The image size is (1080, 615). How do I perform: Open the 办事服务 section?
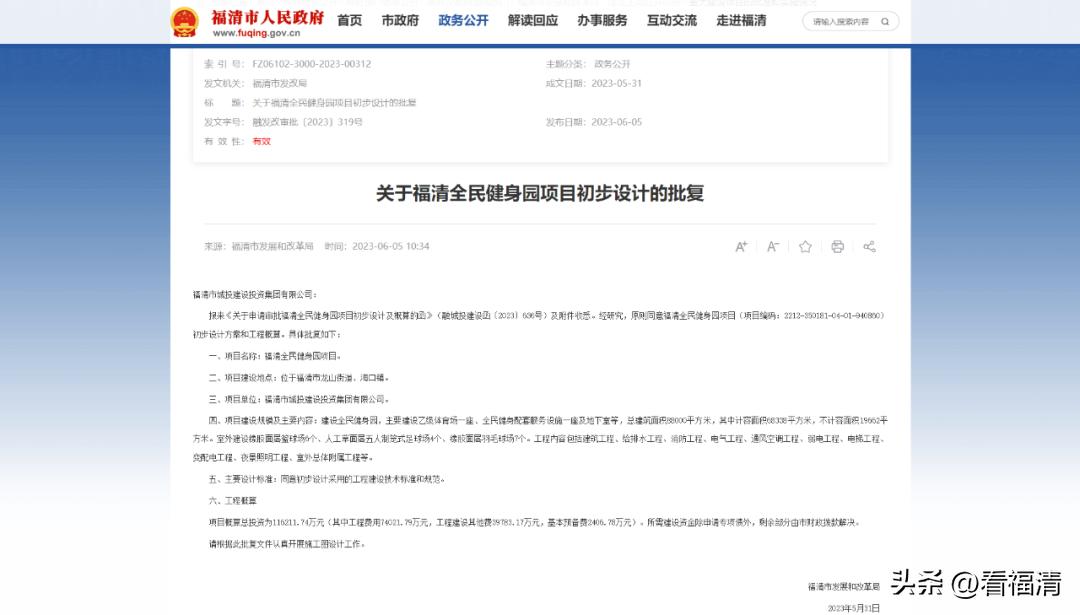coord(600,21)
